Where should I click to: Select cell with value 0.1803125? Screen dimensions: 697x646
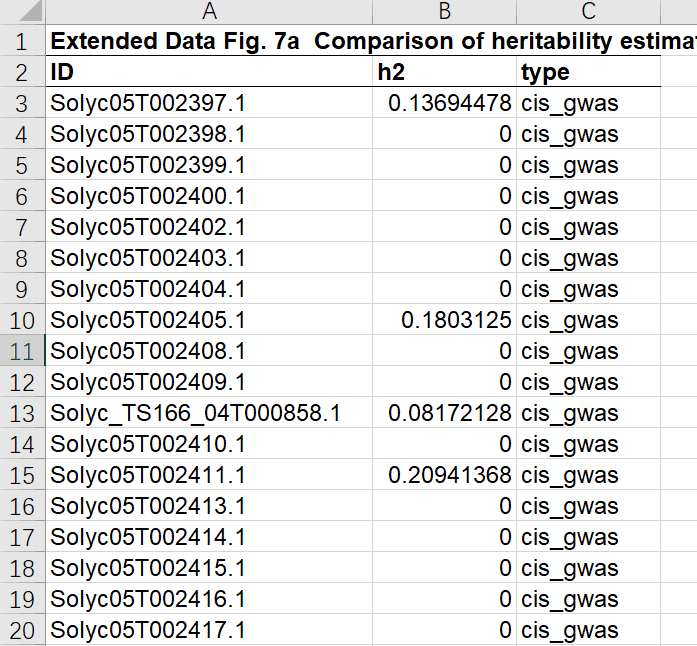[444, 320]
